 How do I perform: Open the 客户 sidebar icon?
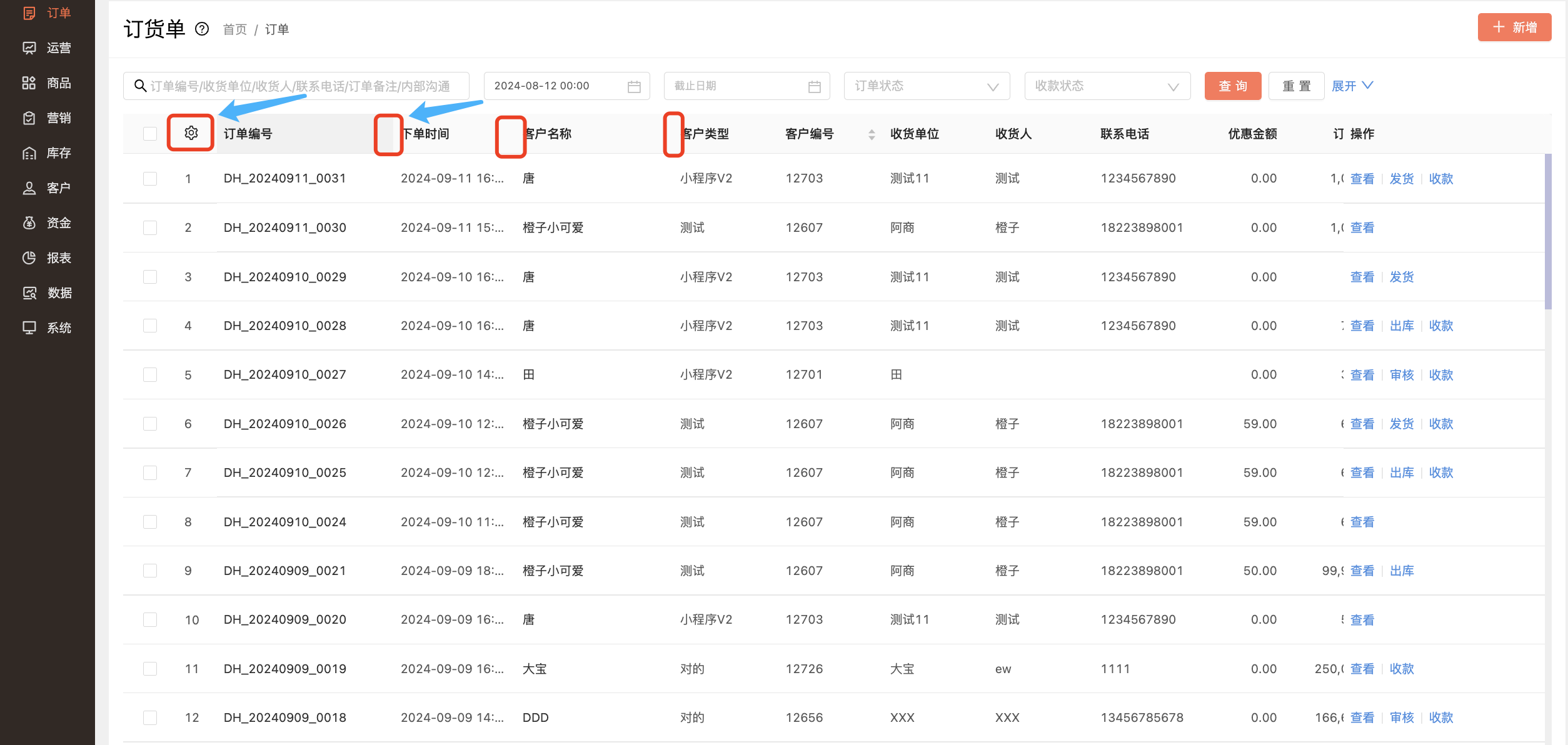(29, 188)
